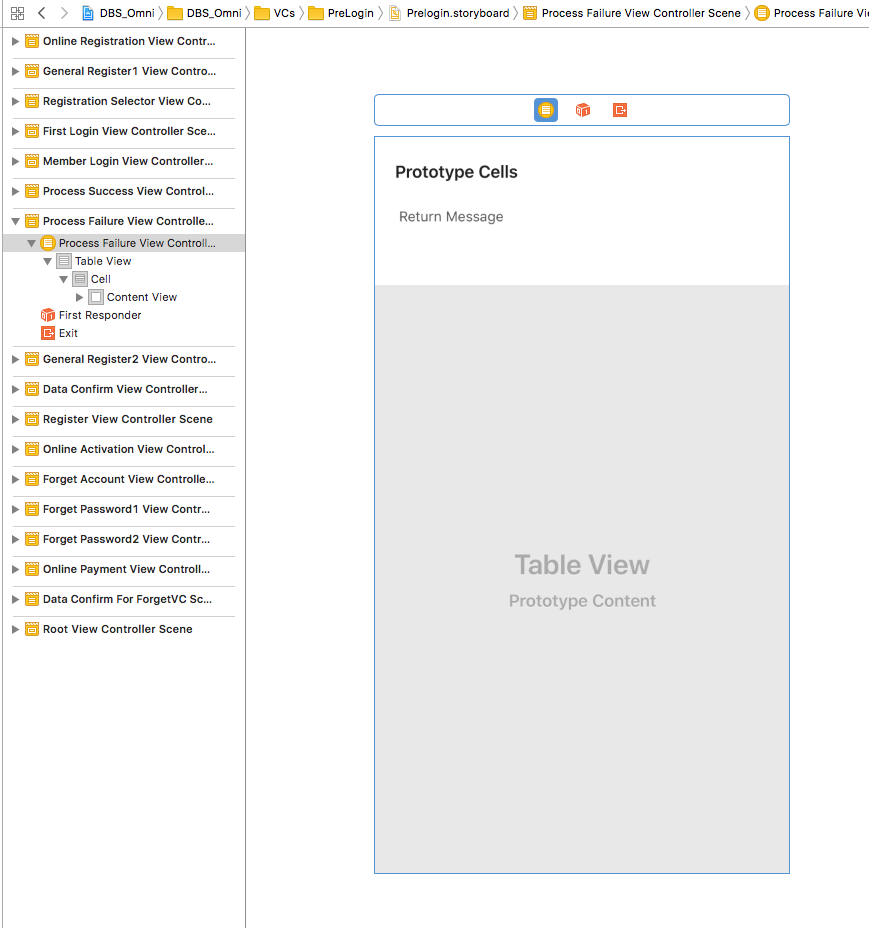Click scene icon of Member Login View Controller
Viewport: 869px width, 928px height.
[32, 161]
